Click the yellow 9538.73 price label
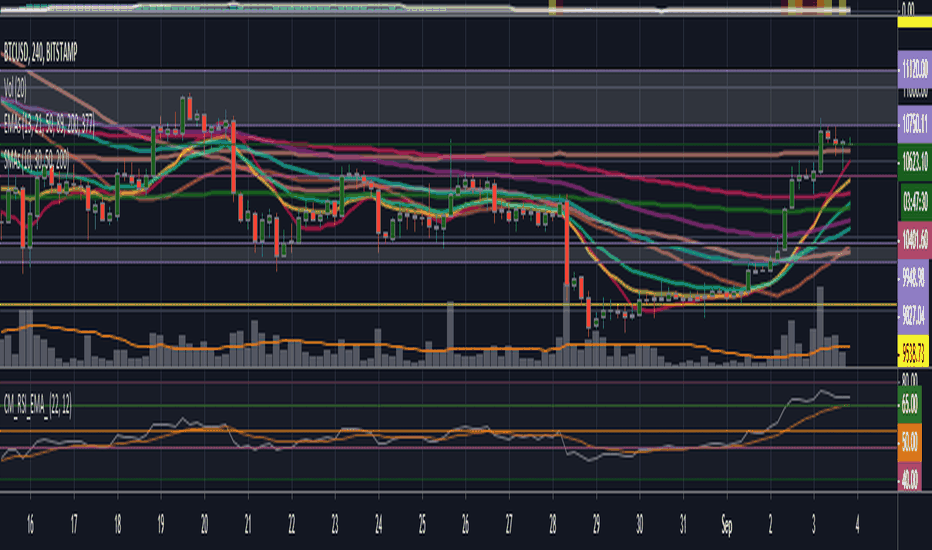 (913, 353)
